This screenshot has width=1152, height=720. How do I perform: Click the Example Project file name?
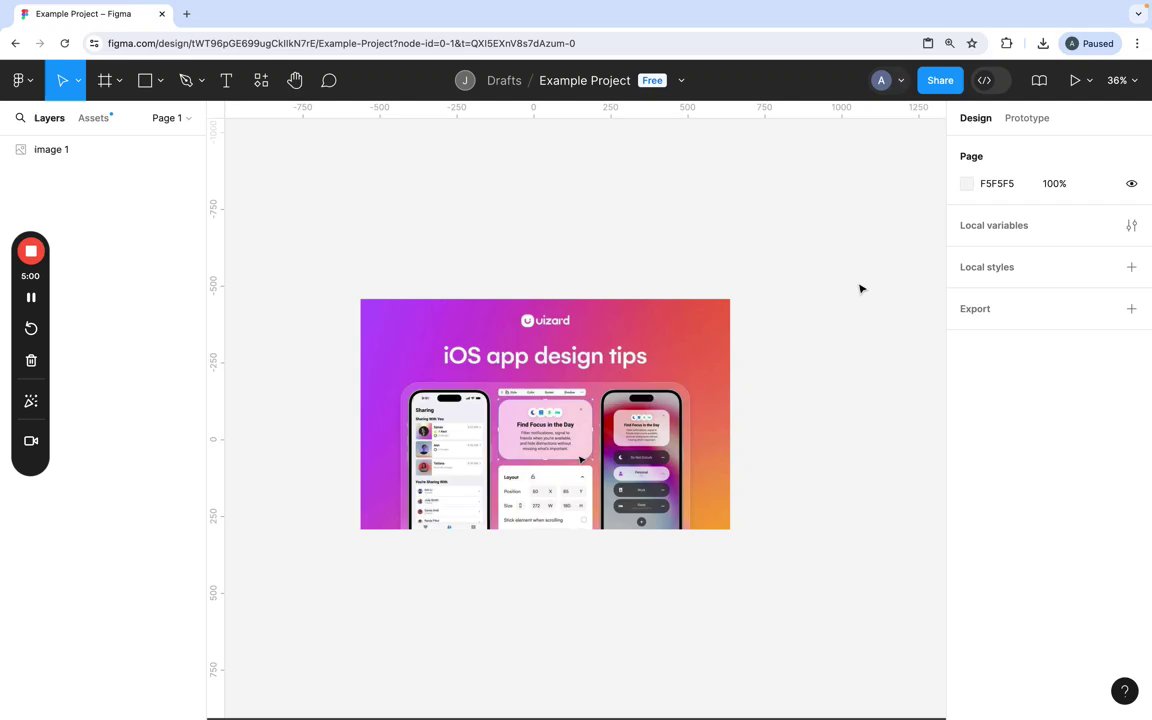pyautogui.click(x=585, y=80)
